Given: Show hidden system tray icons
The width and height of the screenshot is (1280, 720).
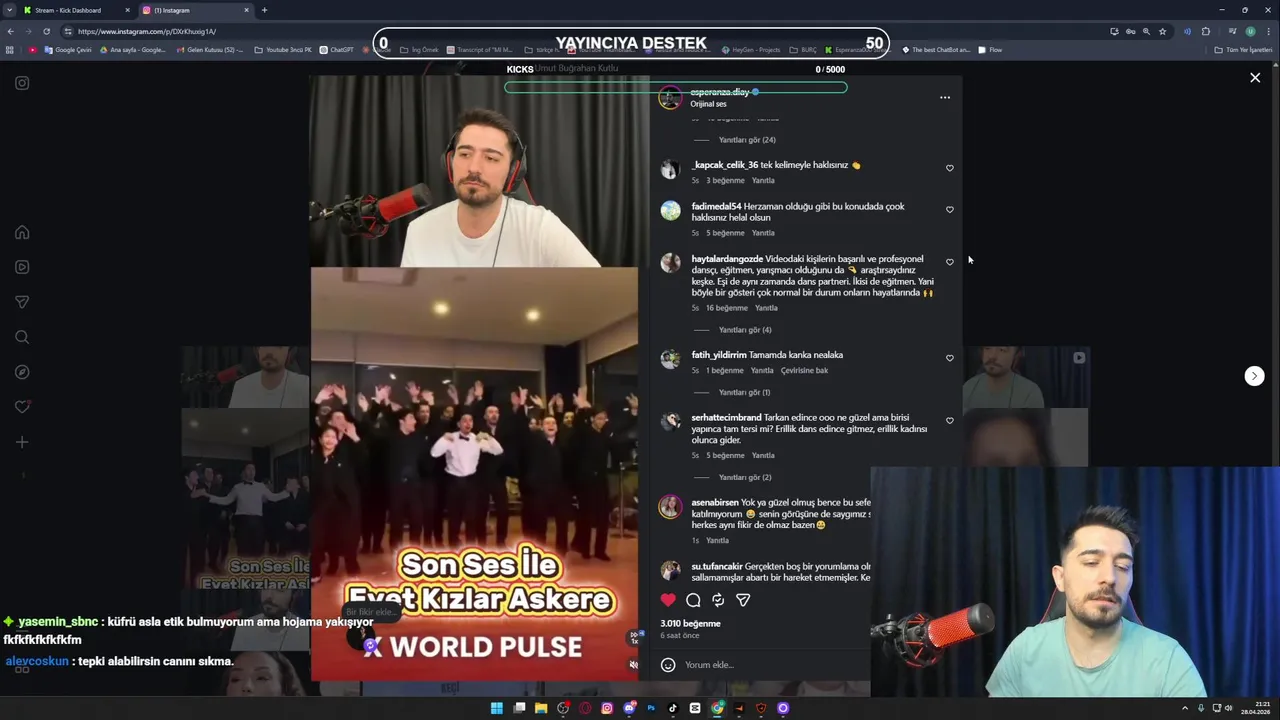Looking at the screenshot, I should (x=1185, y=708).
